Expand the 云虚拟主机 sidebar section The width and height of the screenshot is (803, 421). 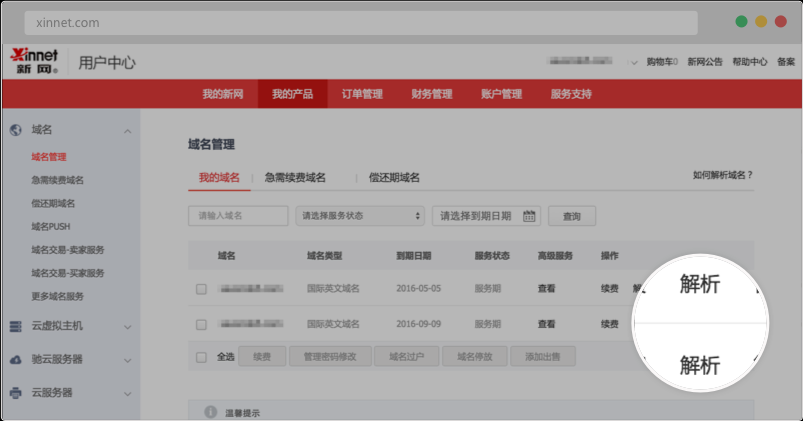pyautogui.click(x=127, y=326)
